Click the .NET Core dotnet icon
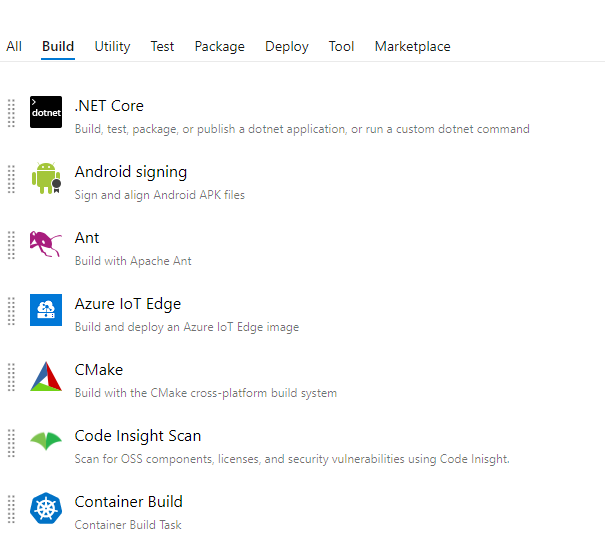This screenshot has width=605, height=537. click(x=46, y=112)
